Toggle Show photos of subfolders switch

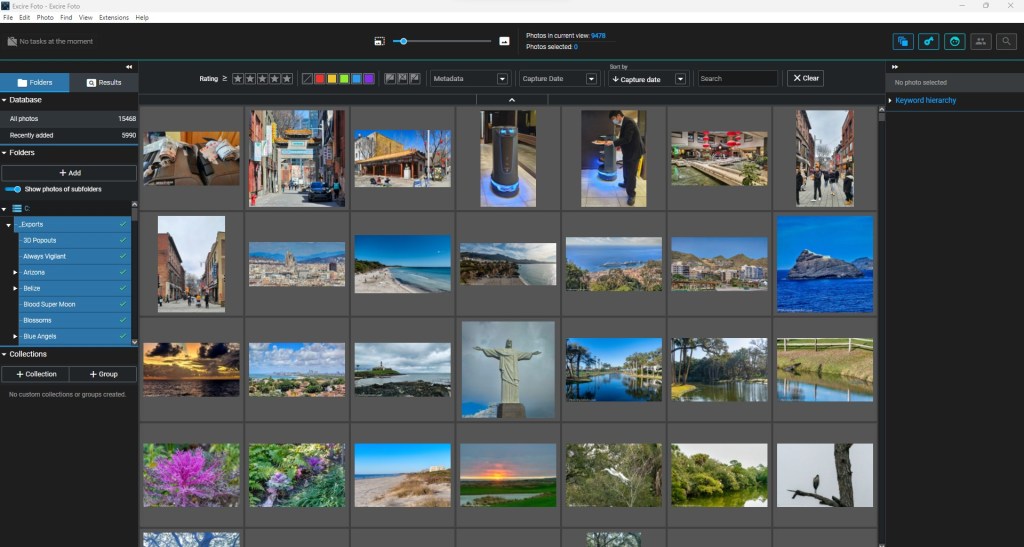(x=13, y=189)
